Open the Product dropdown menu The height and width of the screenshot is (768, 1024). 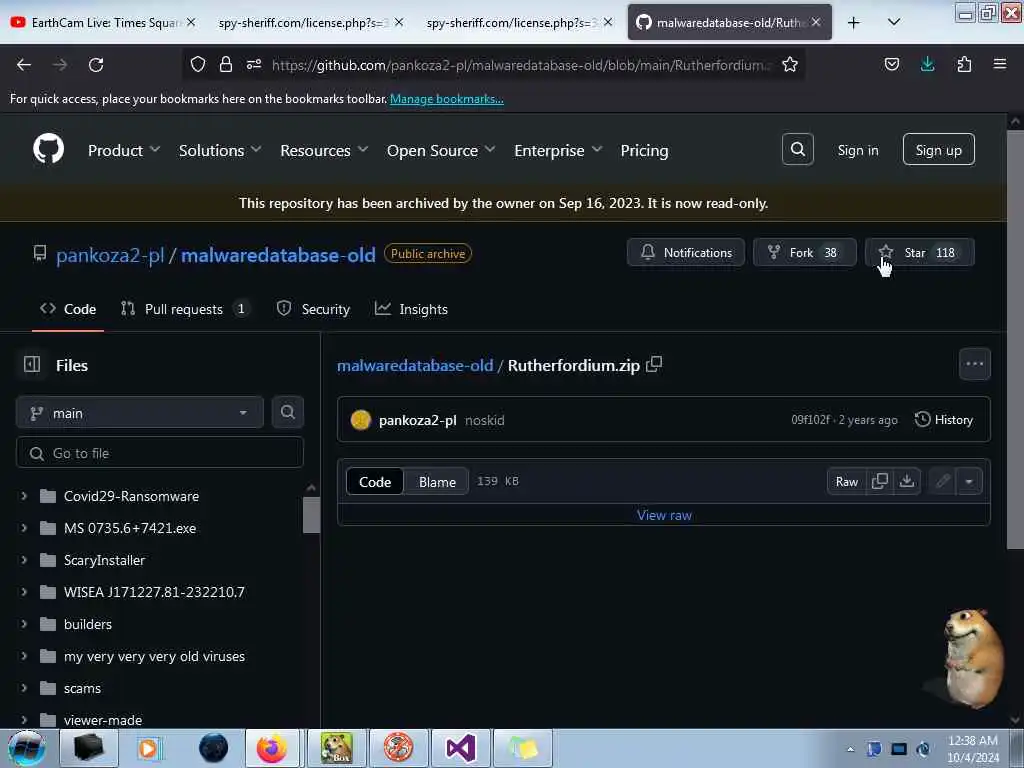(x=124, y=150)
